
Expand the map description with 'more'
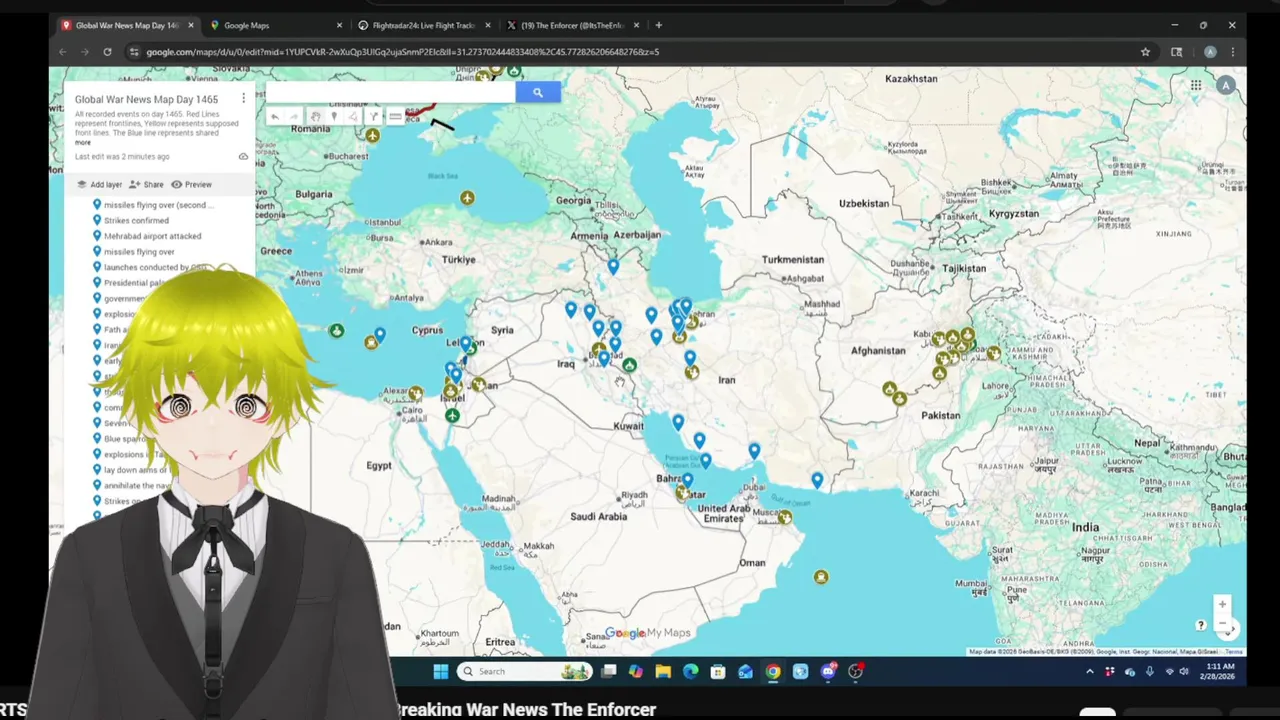pos(83,142)
